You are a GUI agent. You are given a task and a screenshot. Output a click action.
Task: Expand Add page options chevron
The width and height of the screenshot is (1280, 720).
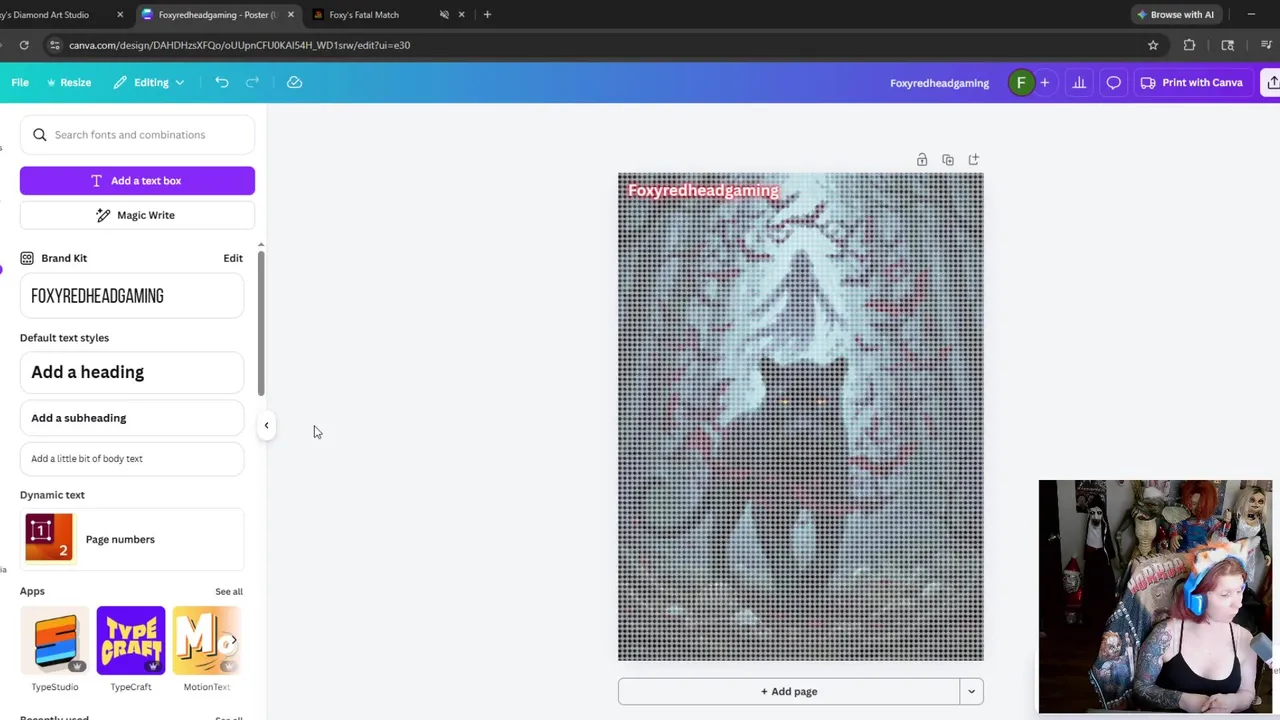[971, 691]
